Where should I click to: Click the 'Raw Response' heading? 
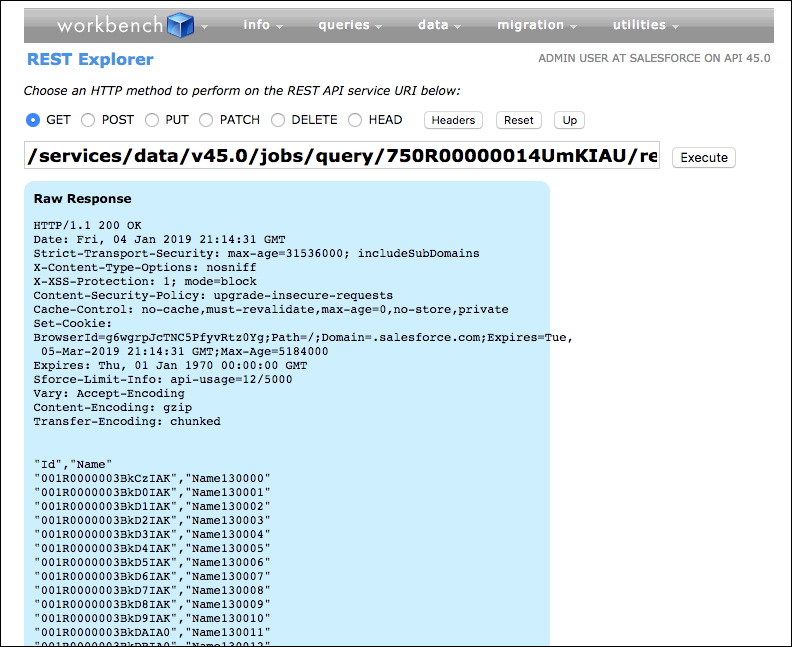[x=82, y=199]
